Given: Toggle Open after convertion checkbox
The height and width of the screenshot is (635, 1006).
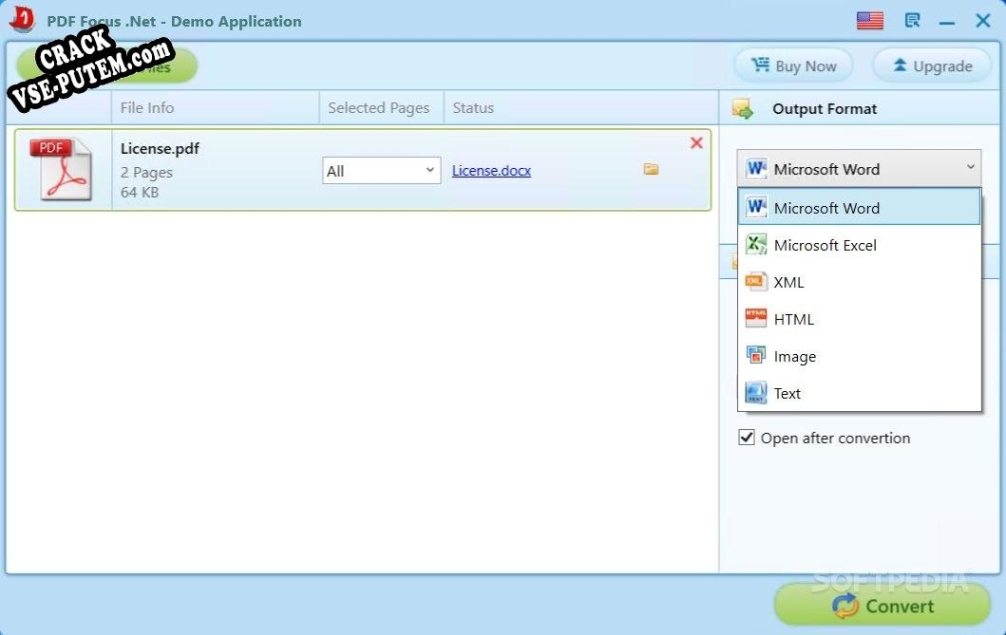Looking at the screenshot, I should coord(746,437).
